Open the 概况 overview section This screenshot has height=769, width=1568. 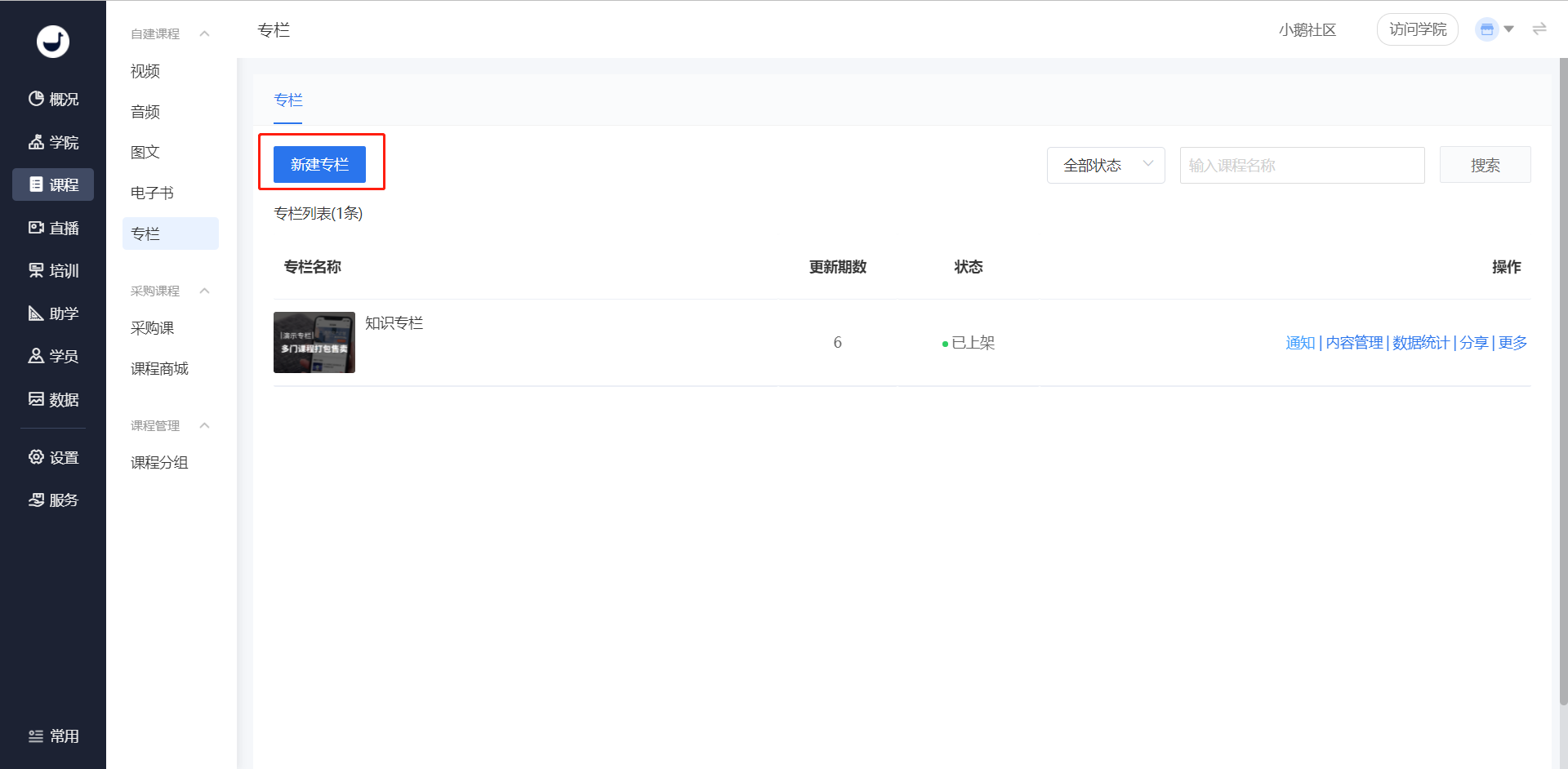[x=53, y=99]
